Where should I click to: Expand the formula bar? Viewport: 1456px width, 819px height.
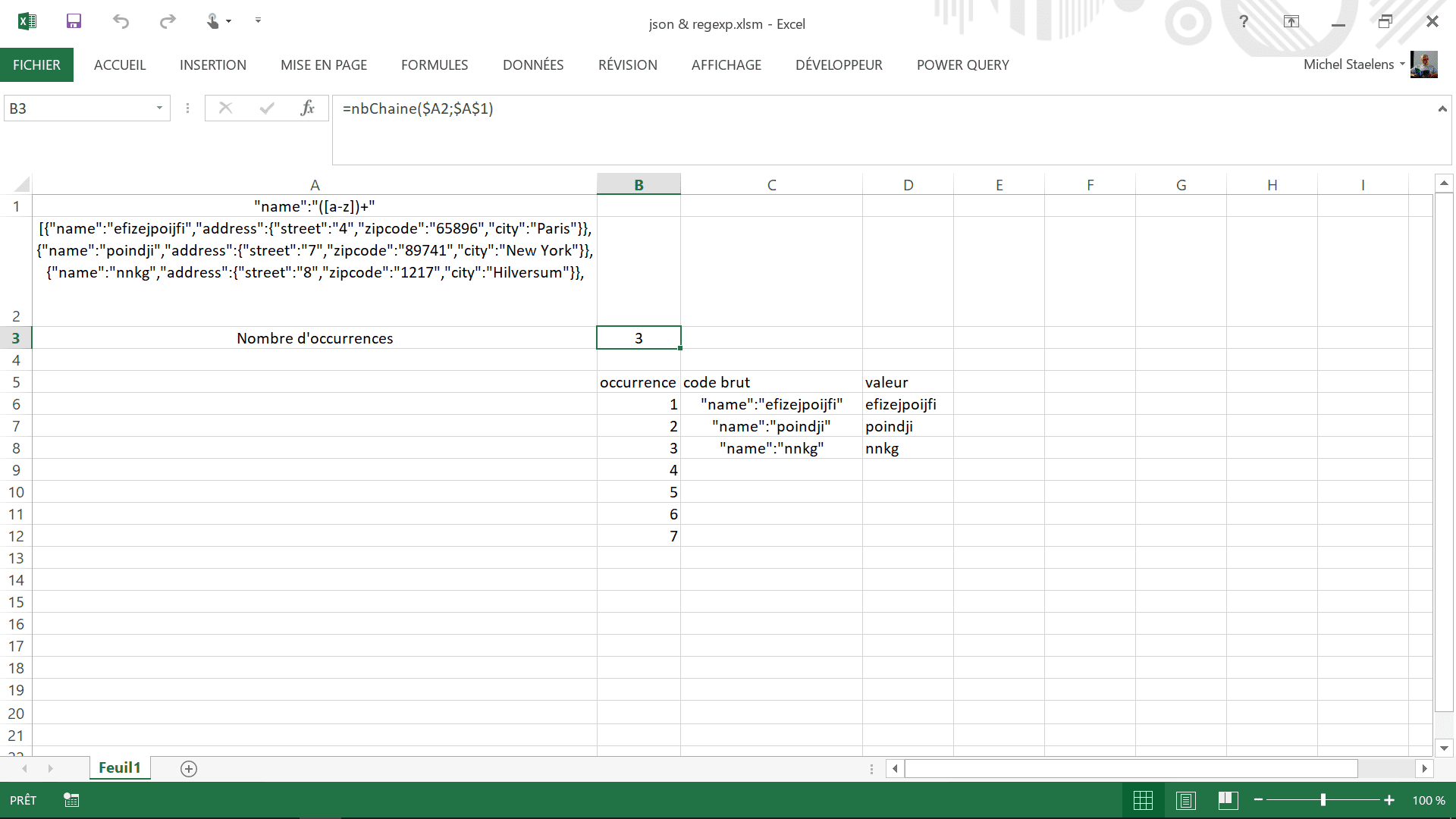click(1442, 109)
